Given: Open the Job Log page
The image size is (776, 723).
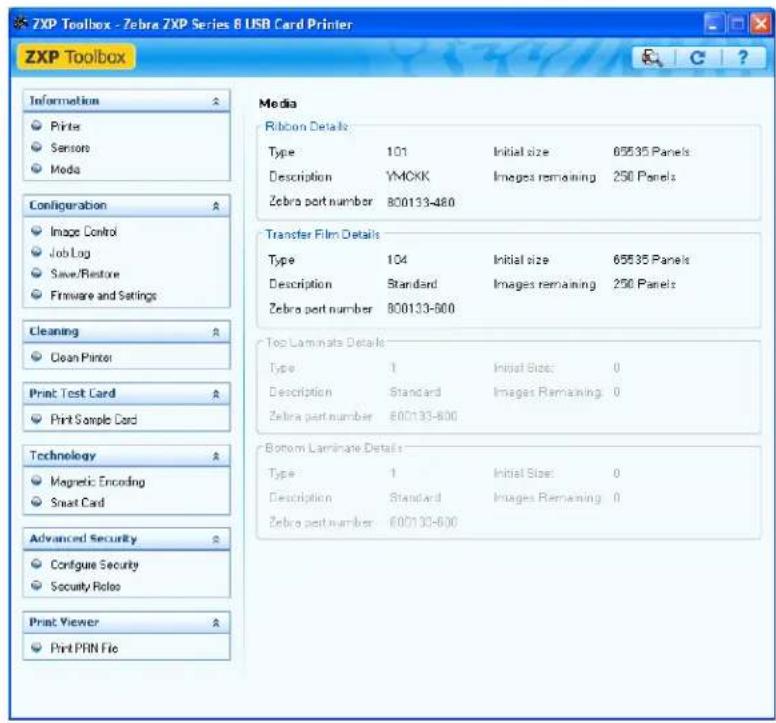Looking at the screenshot, I should pos(70,253).
